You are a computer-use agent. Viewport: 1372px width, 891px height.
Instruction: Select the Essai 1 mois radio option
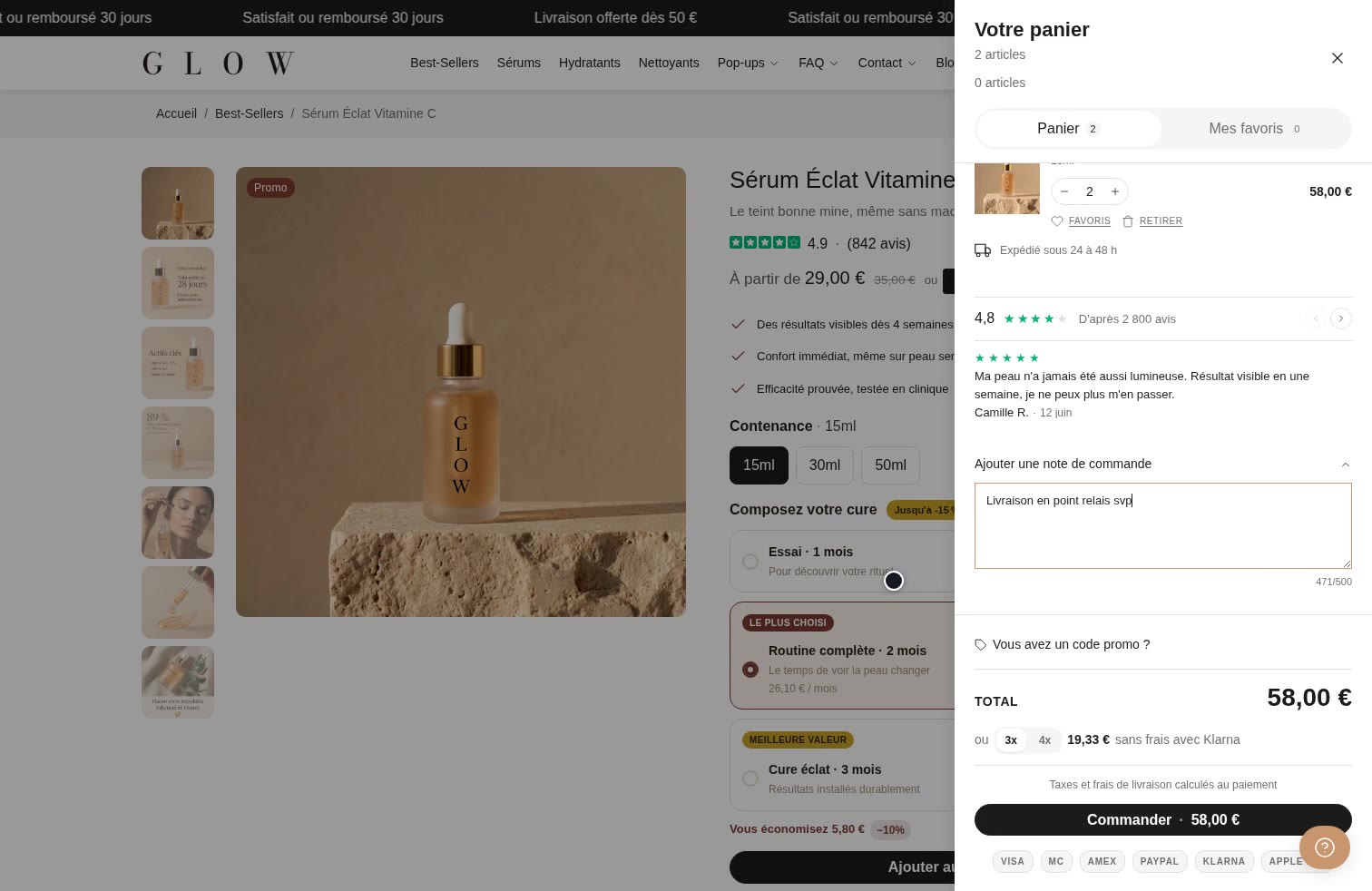coord(750,562)
